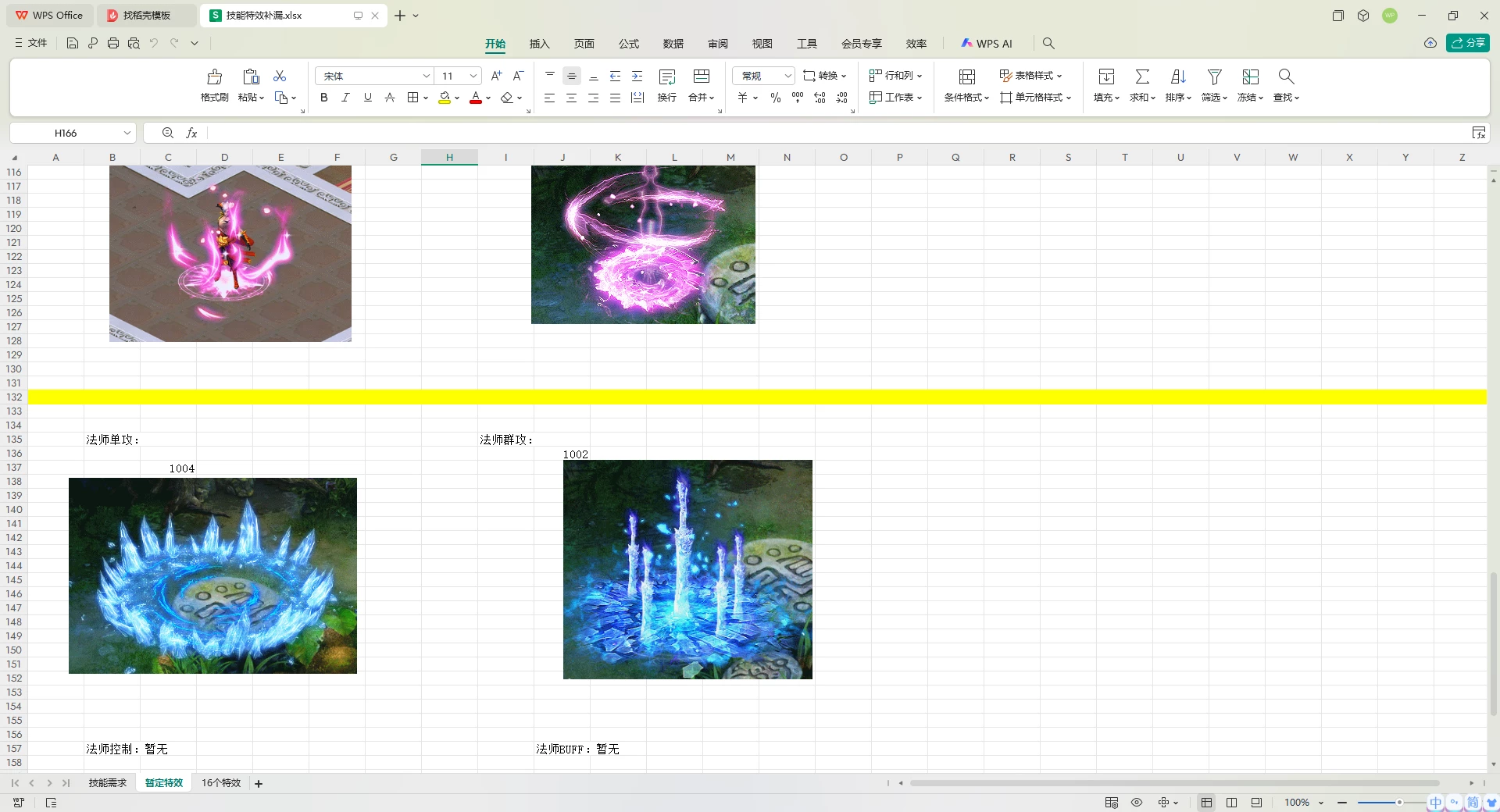Expand the Name Box dropdown
The image size is (1500, 812).
click(127, 134)
